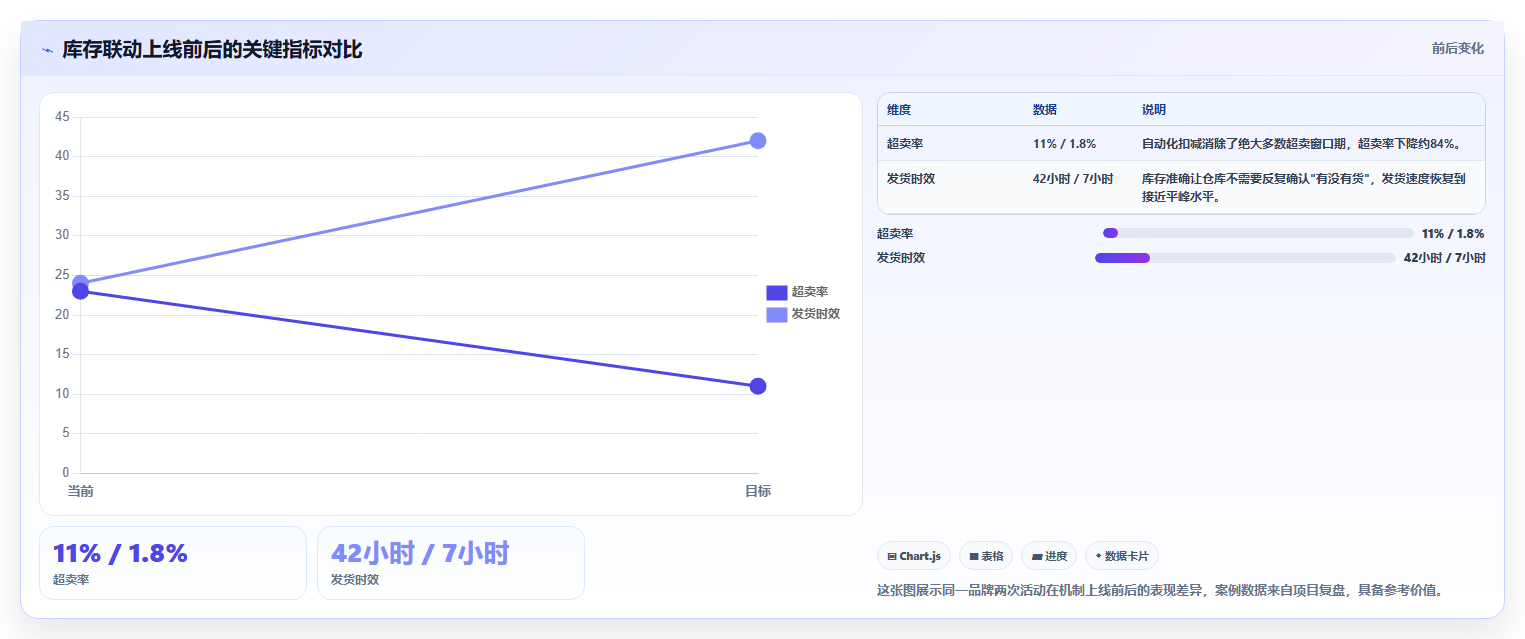This screenshot has height=639, width=1525.
Task: Click the 数据卡片 tag chip
Action: tap(1122, 556)
